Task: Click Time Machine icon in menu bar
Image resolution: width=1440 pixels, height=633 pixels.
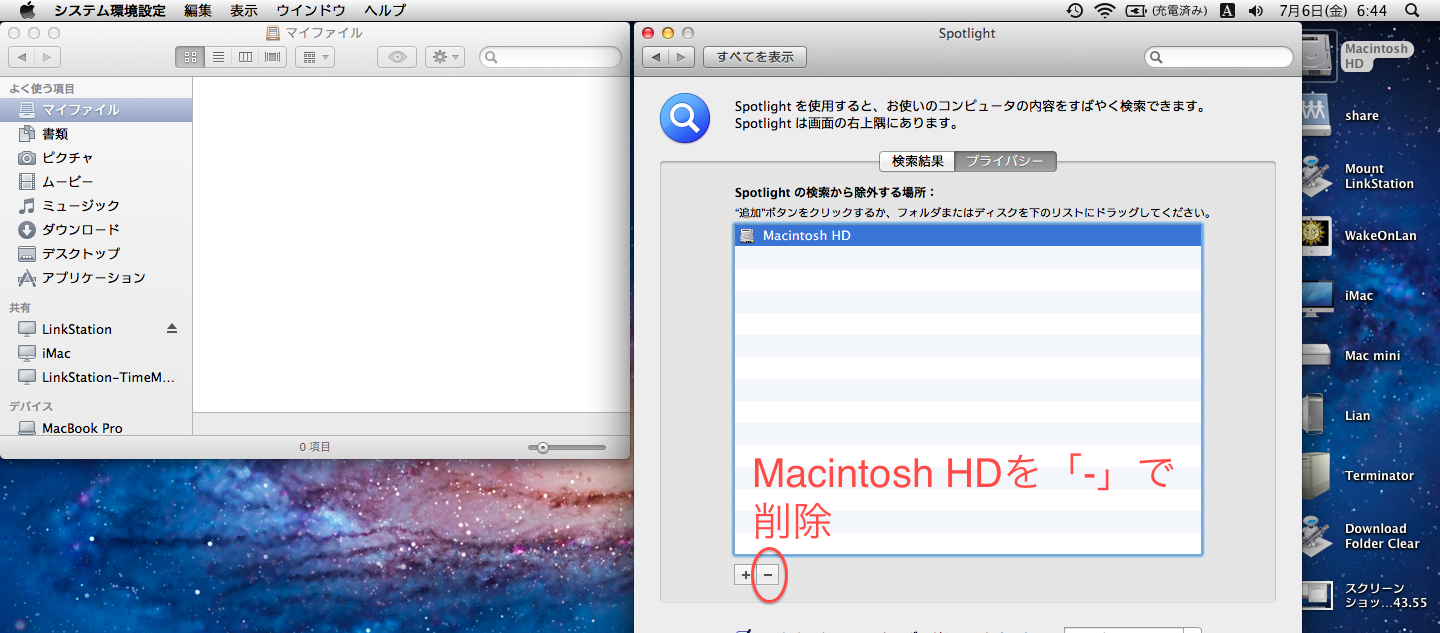Action: (x=1074, y=10)
